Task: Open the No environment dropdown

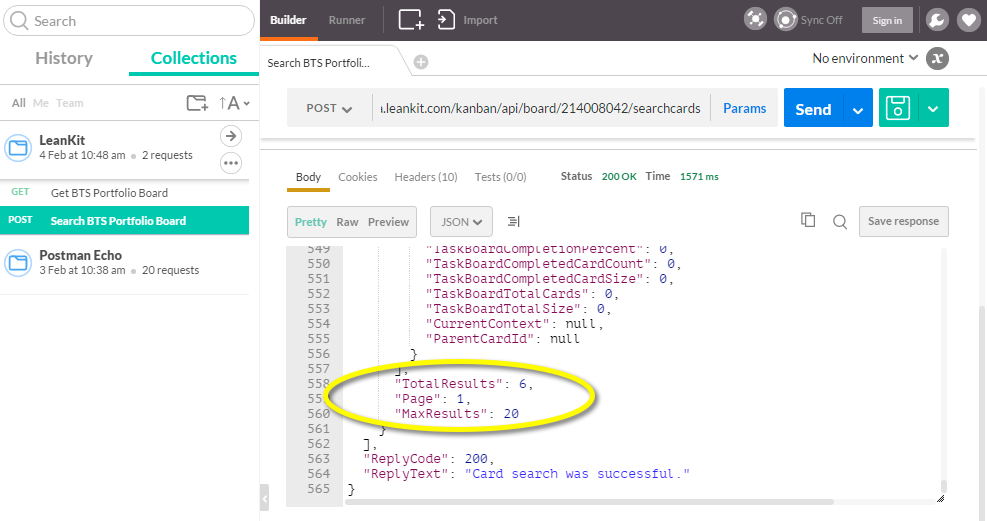Action: point(865,59)
